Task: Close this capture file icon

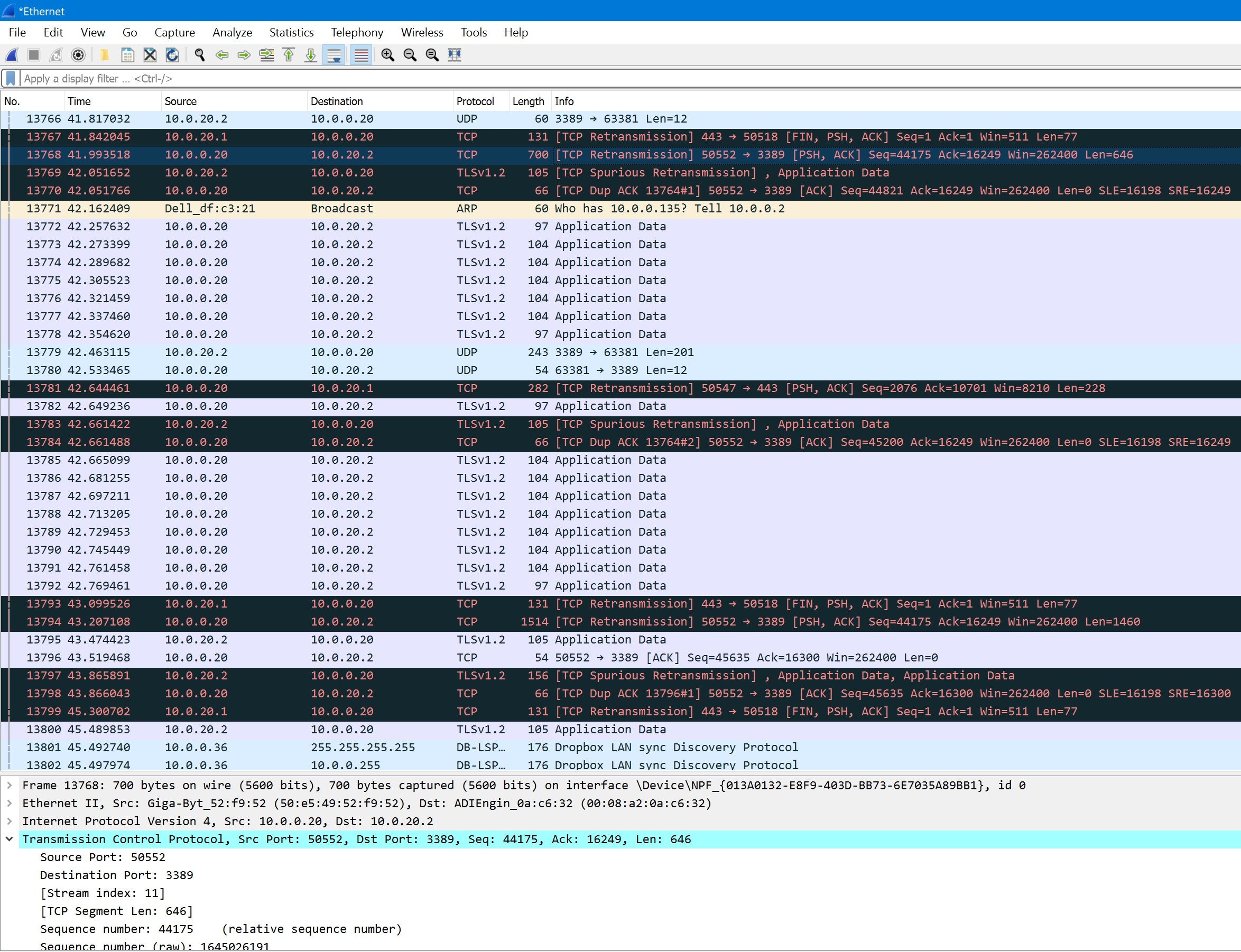Action: pyautogui.click(x=150, y=55)
